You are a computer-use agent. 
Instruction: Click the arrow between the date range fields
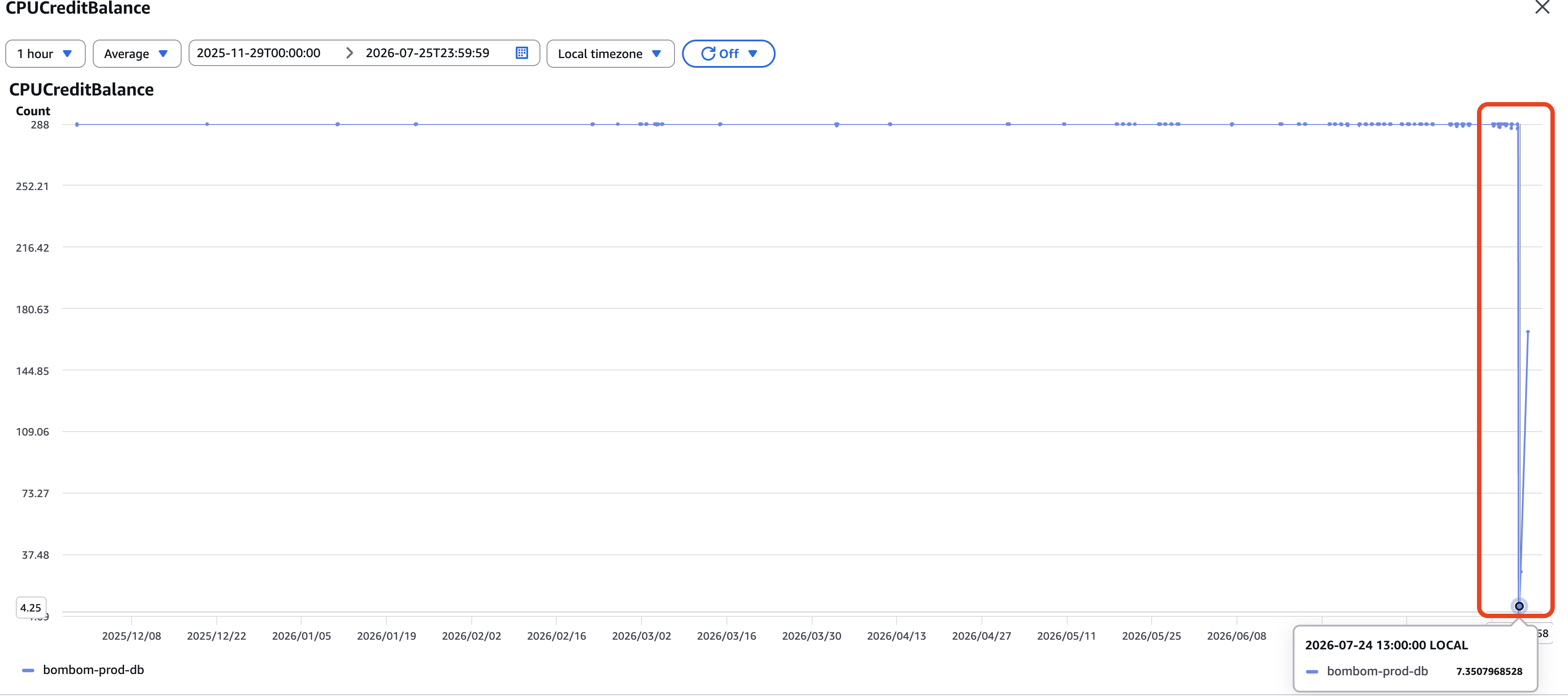350,53
